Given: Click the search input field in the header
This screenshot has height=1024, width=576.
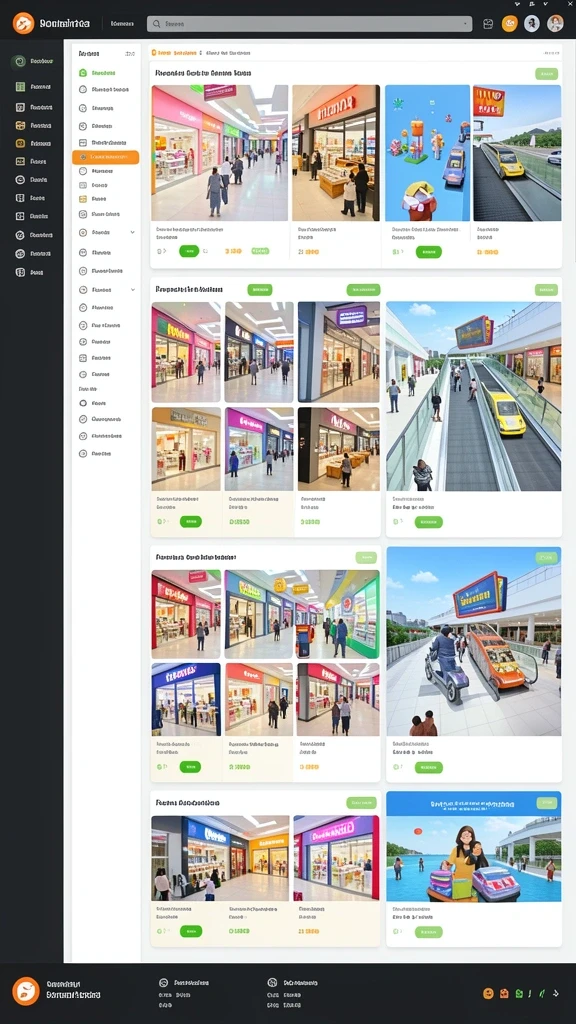Looking at the screenshot, I should pyautogui.click(x=310, y=24).
